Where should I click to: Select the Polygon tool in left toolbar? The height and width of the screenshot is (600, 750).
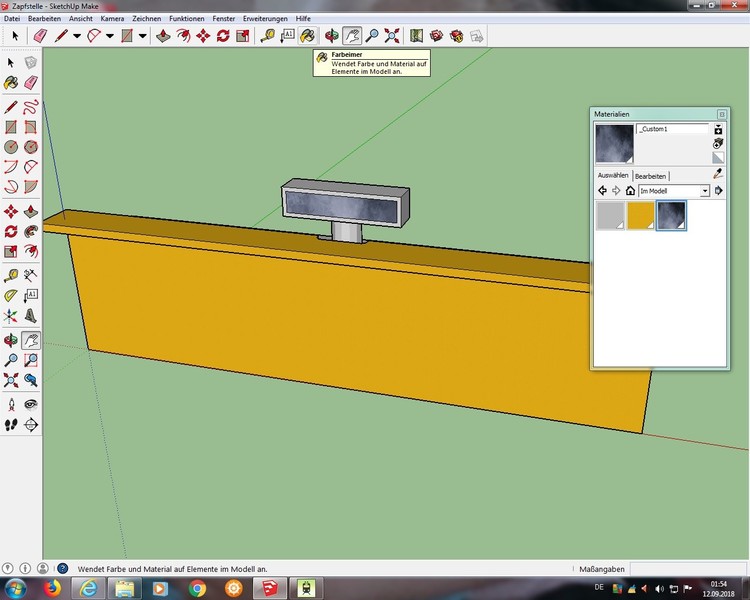click(x=31, y=146)
